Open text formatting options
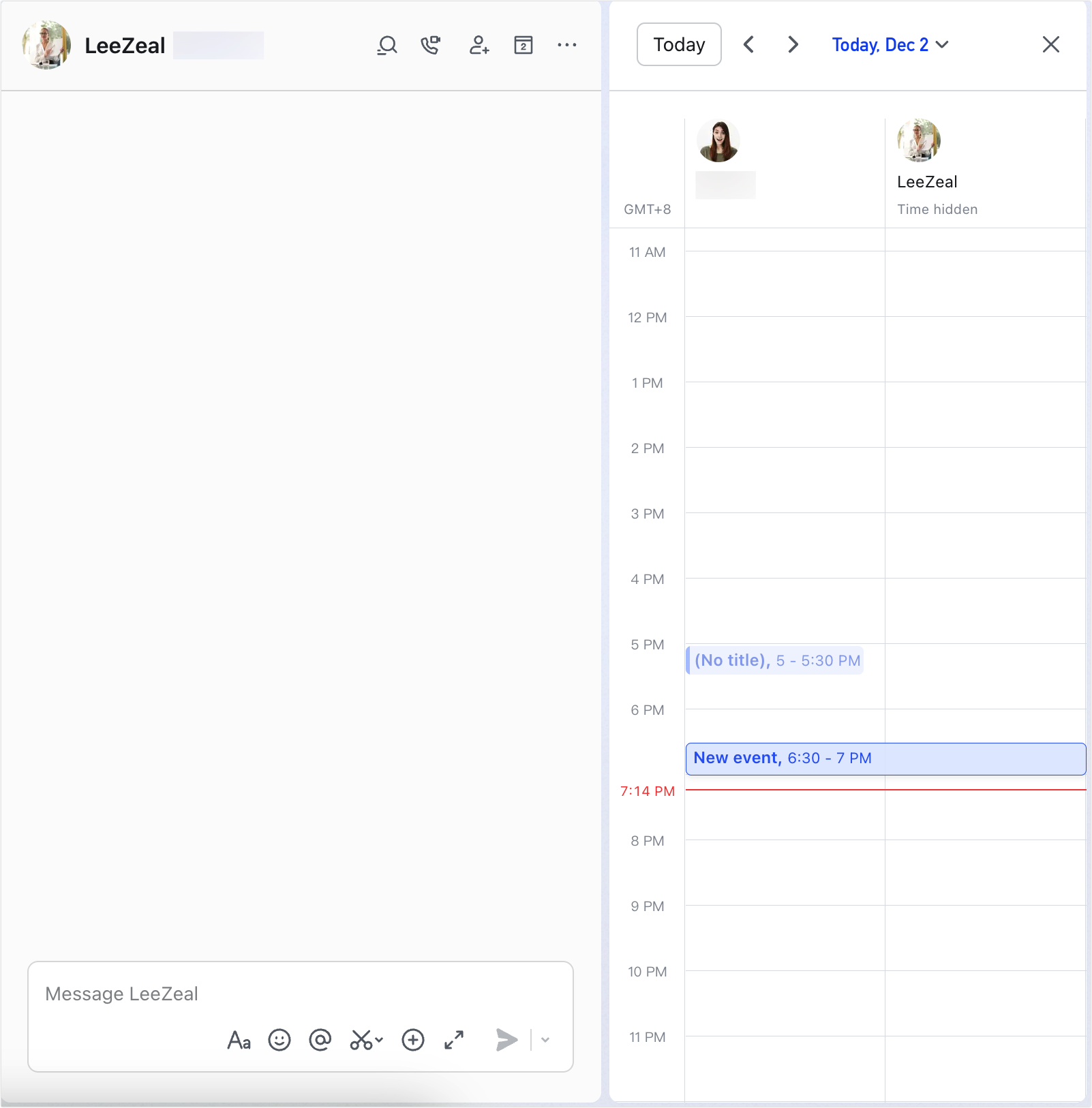The width and height of the screenshot is (1092, 1108). (x=239, y=1041)
